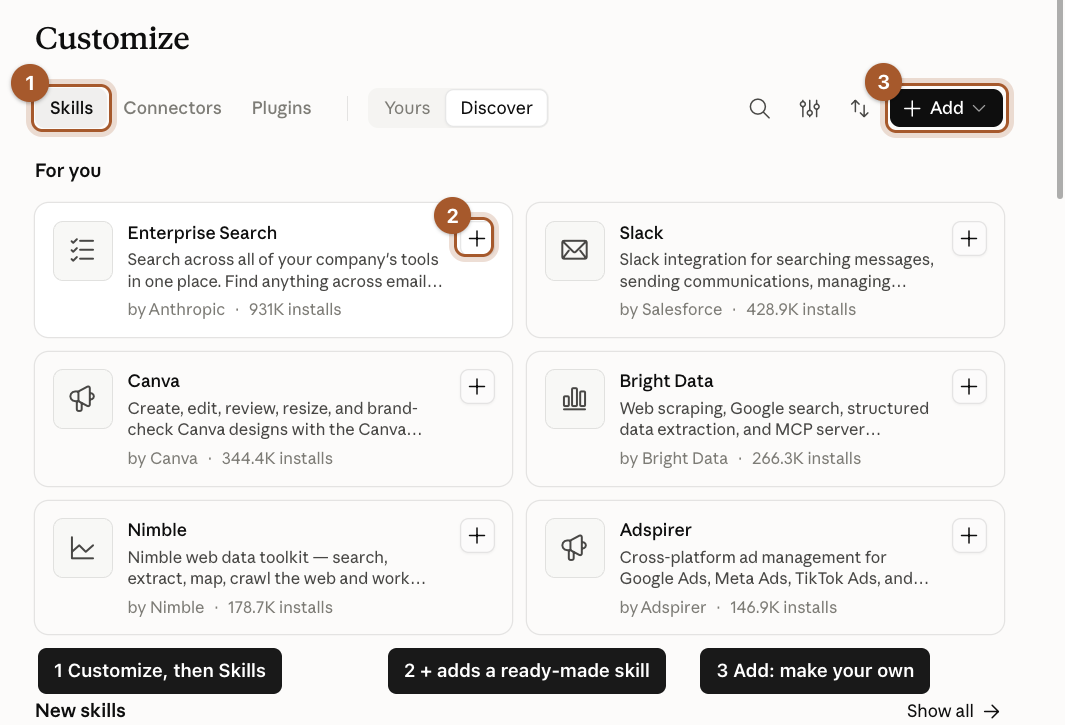Add the Enterprise Search skill with plus
The width and height of the screenshot is (1065, 725).
[x=477, y=238]
